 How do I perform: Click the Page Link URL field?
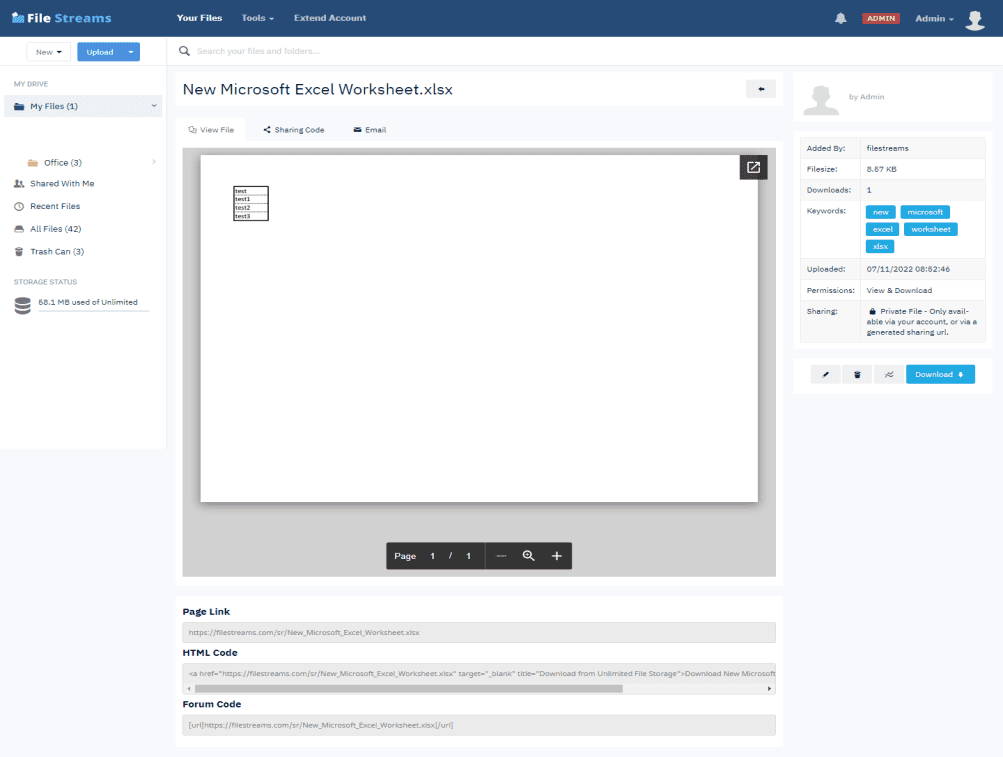(479, 632)
